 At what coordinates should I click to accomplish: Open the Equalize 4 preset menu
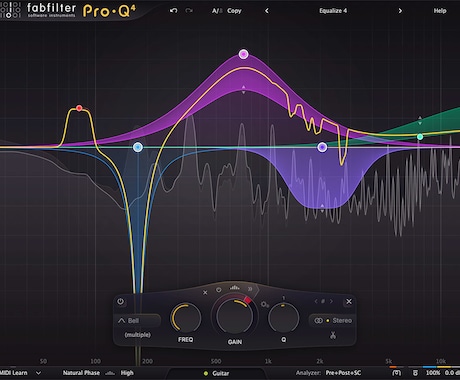pos(333,11)
